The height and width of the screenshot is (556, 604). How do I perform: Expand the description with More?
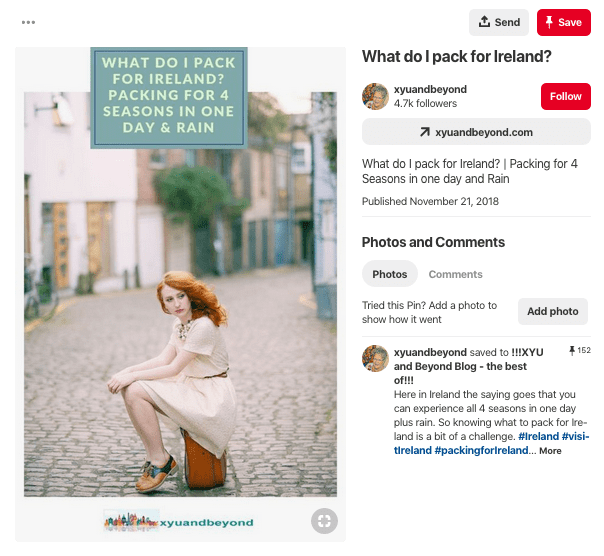click(550, 451)
